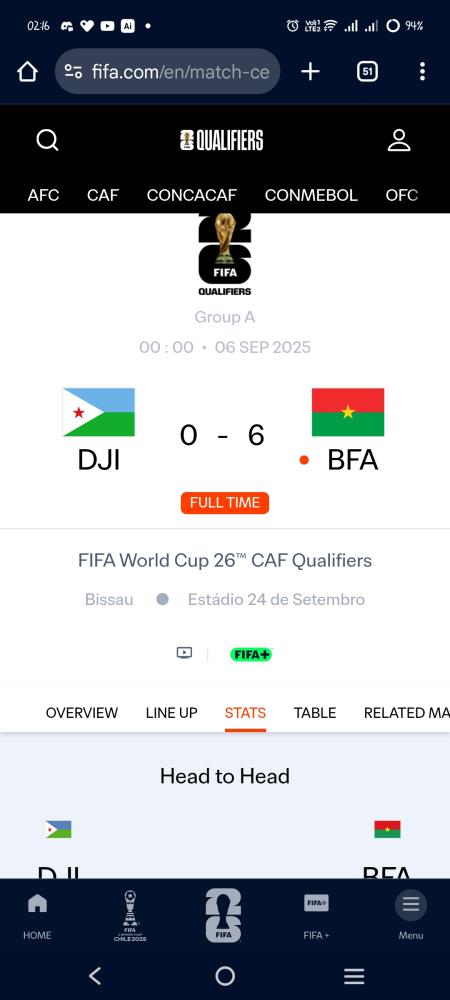Select the CONMEBOL confederation tab
Viewport: 450px width, 1000px height.
[311, 195]
